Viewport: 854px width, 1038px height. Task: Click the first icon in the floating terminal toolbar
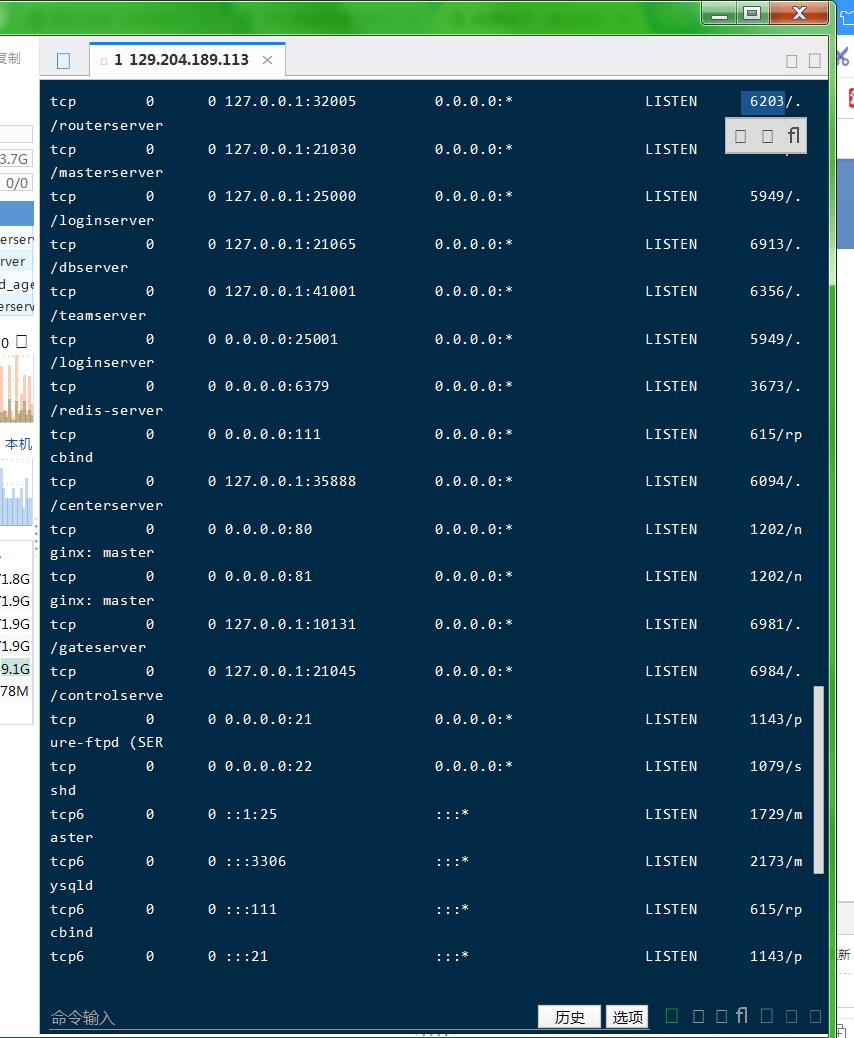[740, 136]
